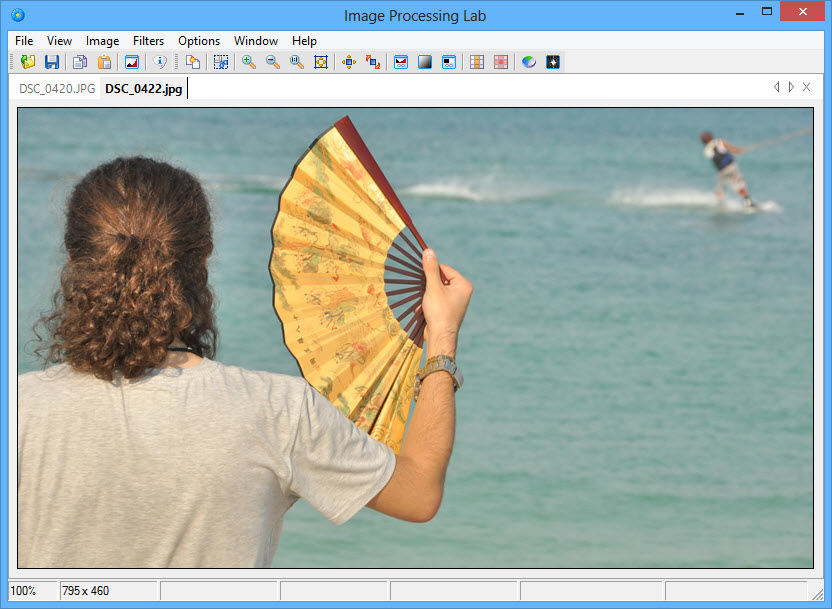Open the Window menu
This screenshot has width=832, height=609.
(256, 41)
